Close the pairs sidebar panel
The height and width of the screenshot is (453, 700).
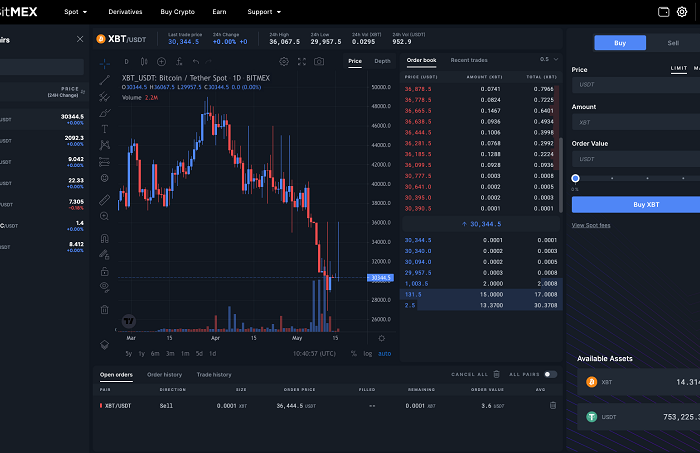[80, 39]
